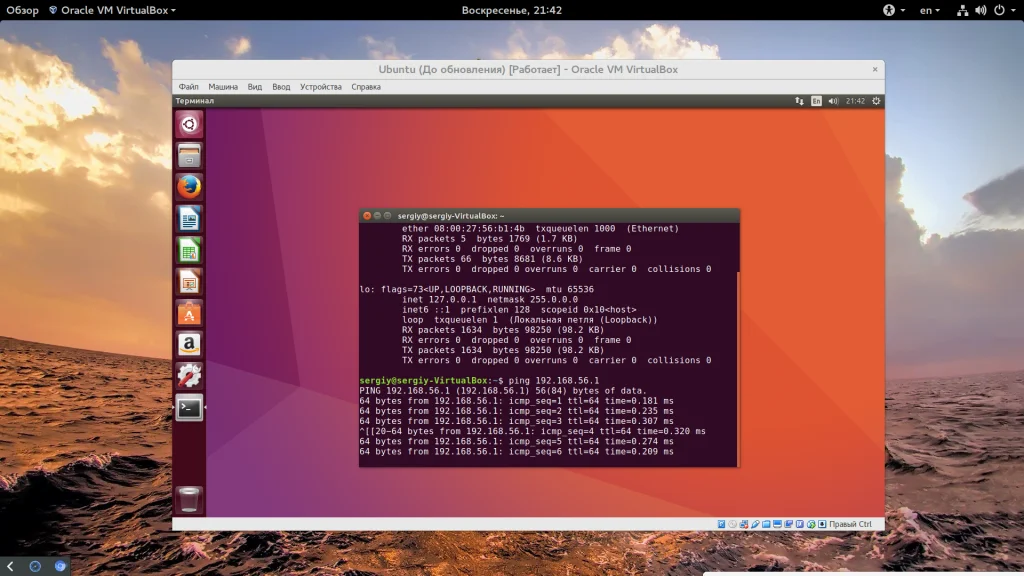Open Ubuntu Software center icon

click(189, 313)
